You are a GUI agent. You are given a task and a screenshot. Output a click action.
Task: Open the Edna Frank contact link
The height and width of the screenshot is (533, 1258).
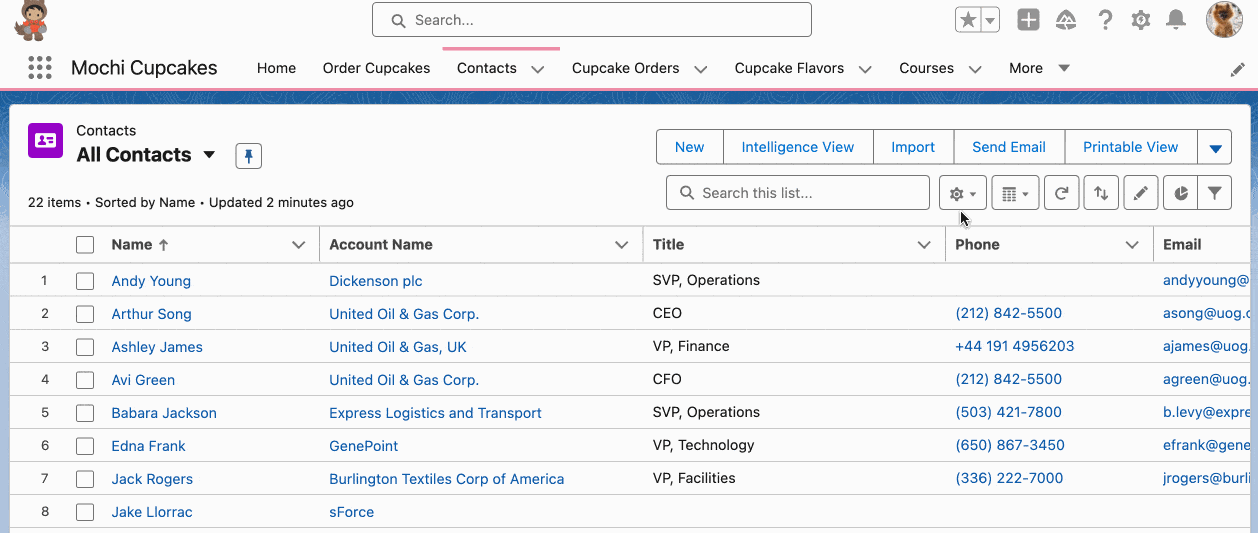click(x=148, y=446)
